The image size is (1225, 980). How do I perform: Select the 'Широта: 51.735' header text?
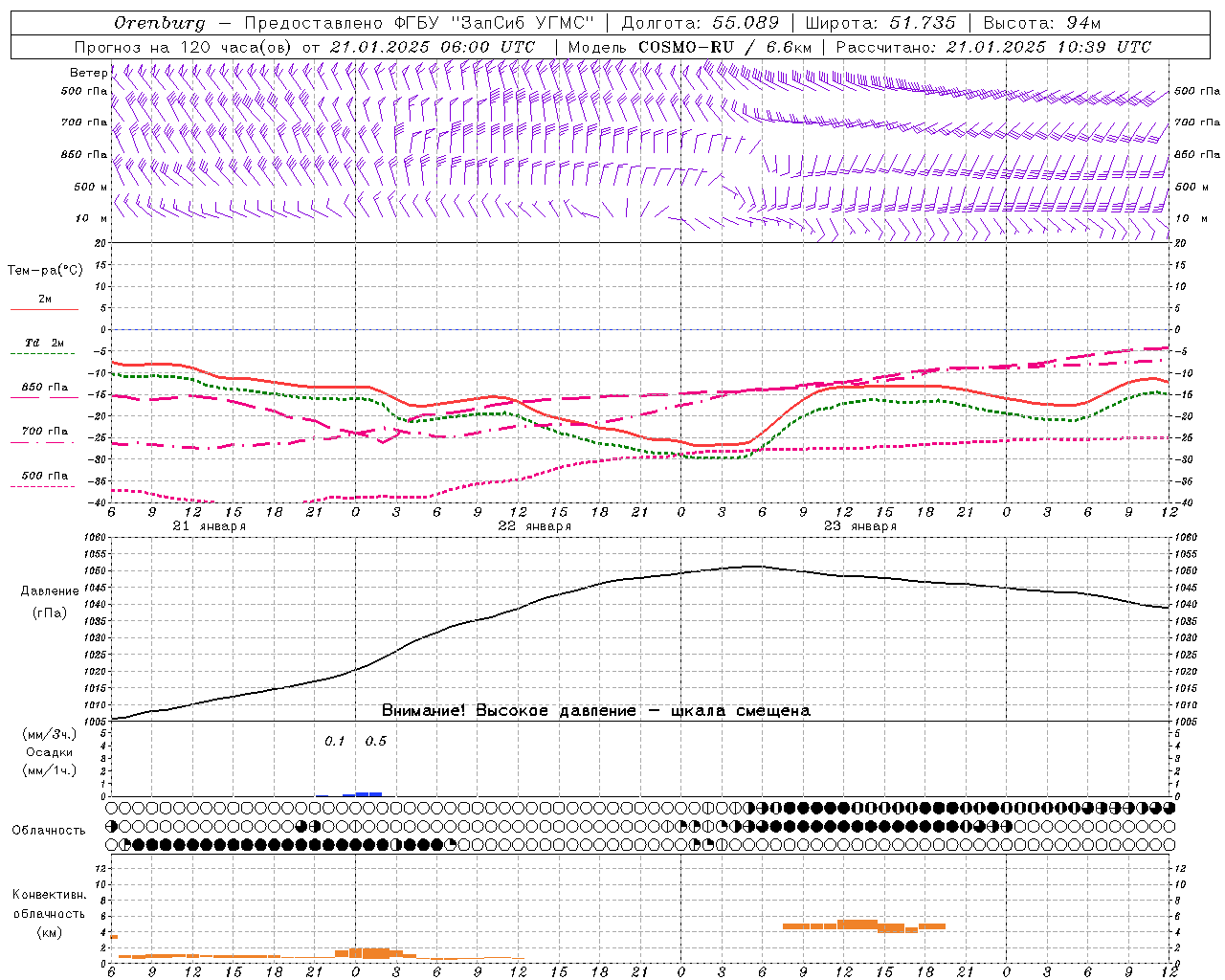tap(880, 23)
